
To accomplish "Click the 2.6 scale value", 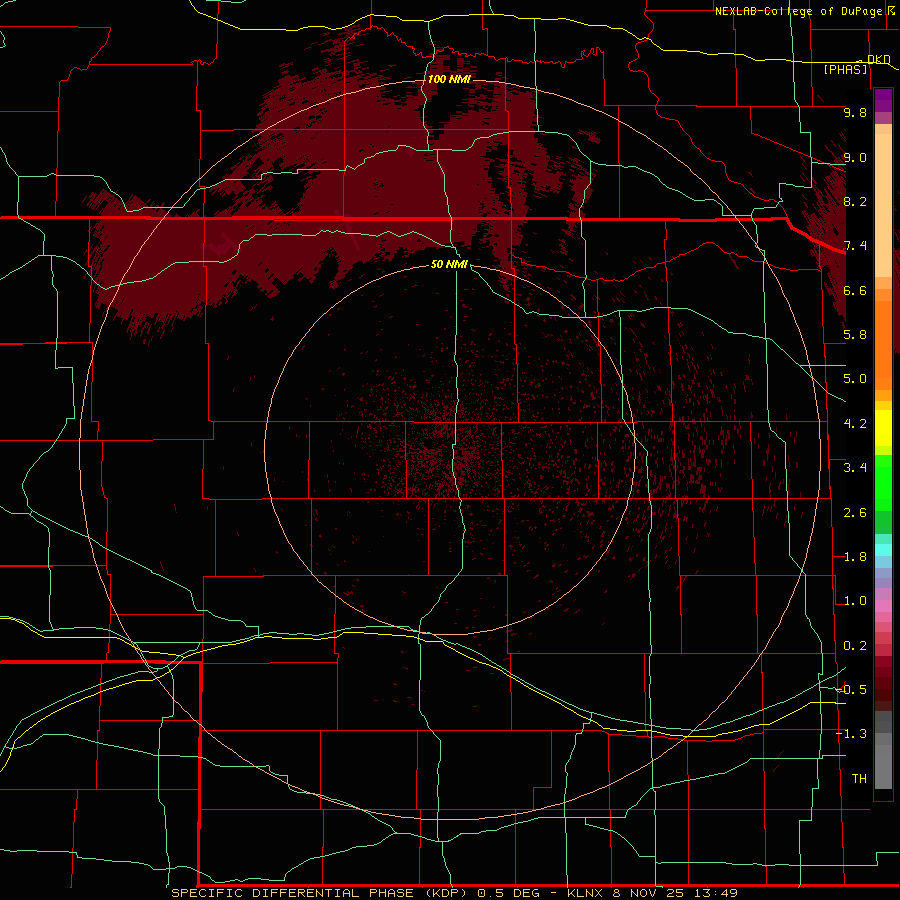I will pos(855,513).
